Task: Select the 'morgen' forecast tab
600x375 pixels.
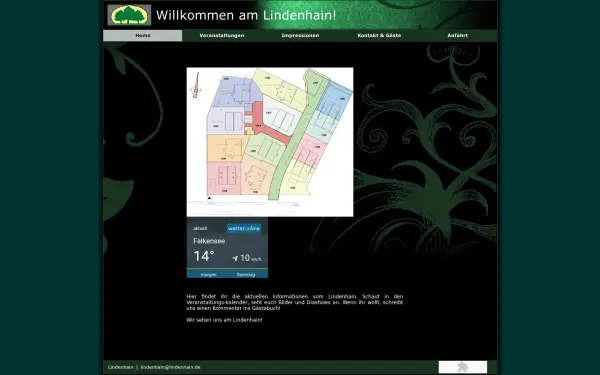Action: (x=209, y=274)
